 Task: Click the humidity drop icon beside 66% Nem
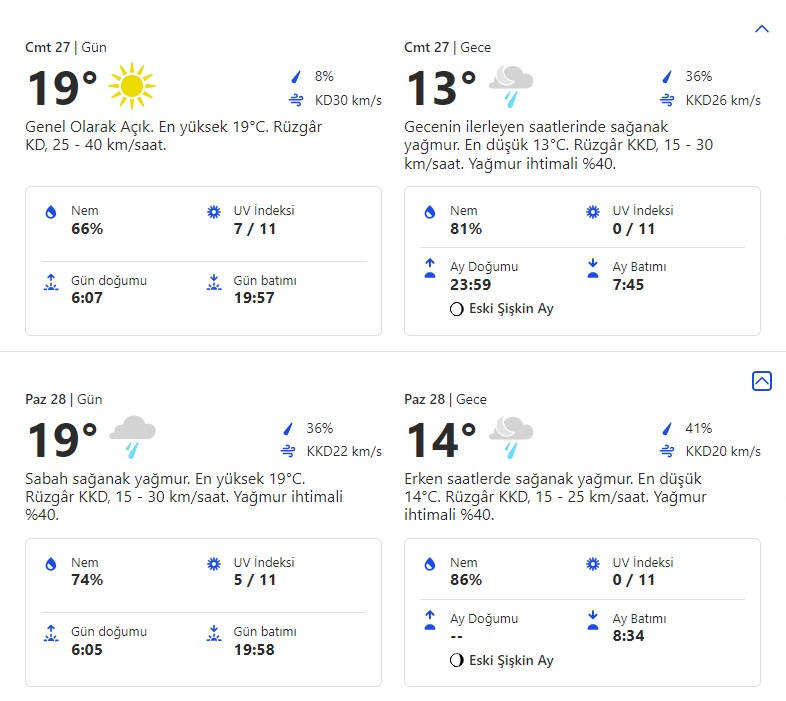pos(50,212)
